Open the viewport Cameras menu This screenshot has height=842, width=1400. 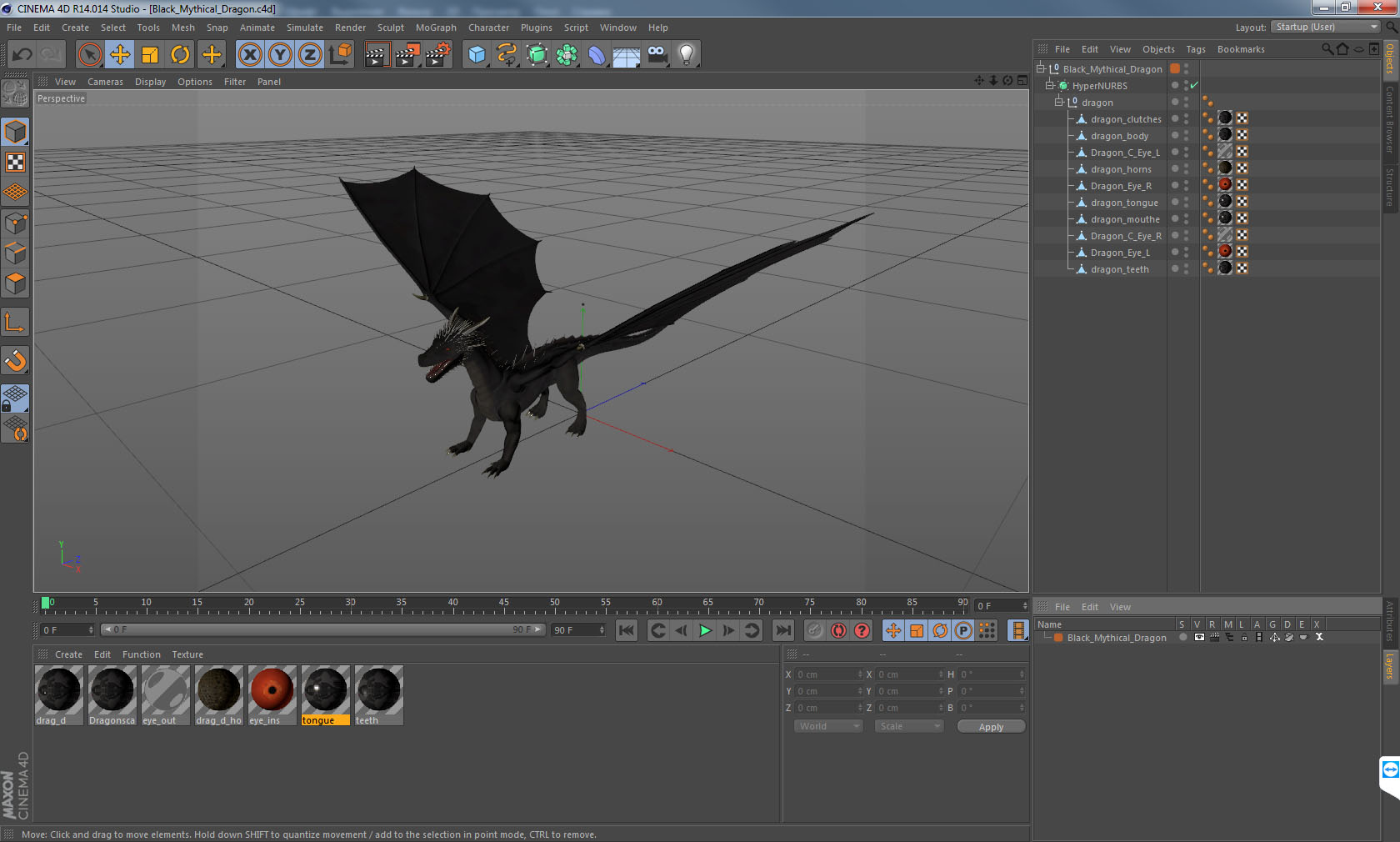click(105, 82)
